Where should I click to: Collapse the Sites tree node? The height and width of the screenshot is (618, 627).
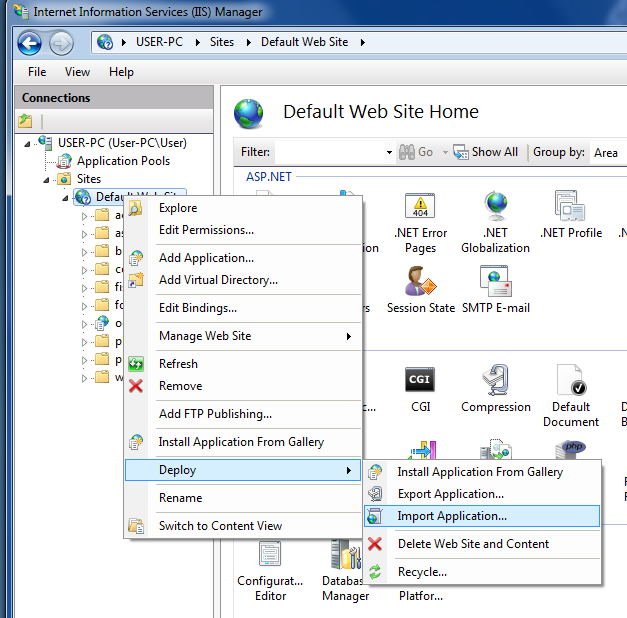[x=49, y=179]
